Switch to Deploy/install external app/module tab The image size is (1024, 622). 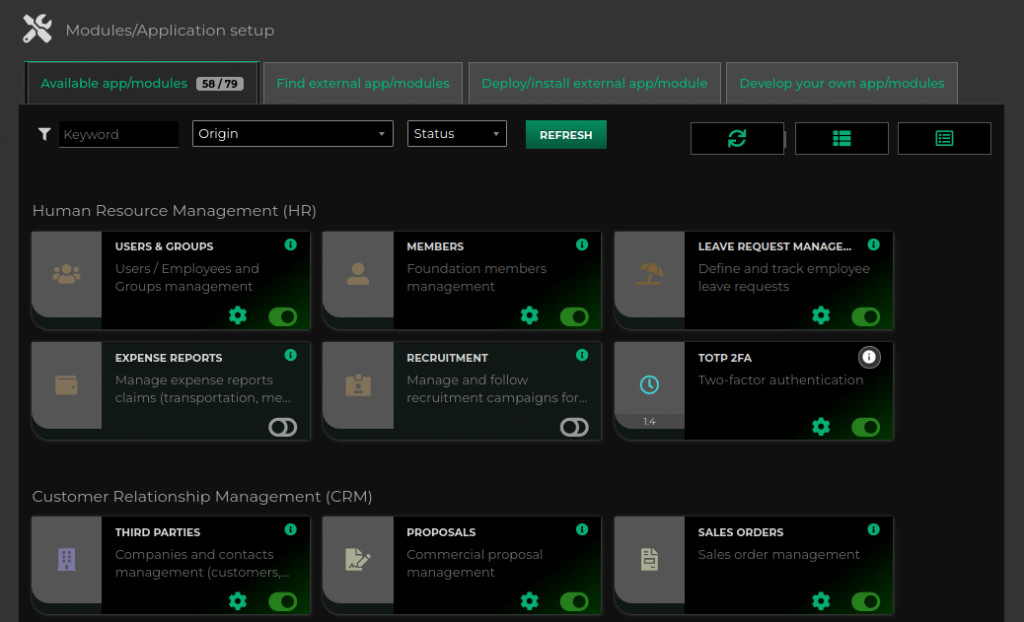point(594,84)
